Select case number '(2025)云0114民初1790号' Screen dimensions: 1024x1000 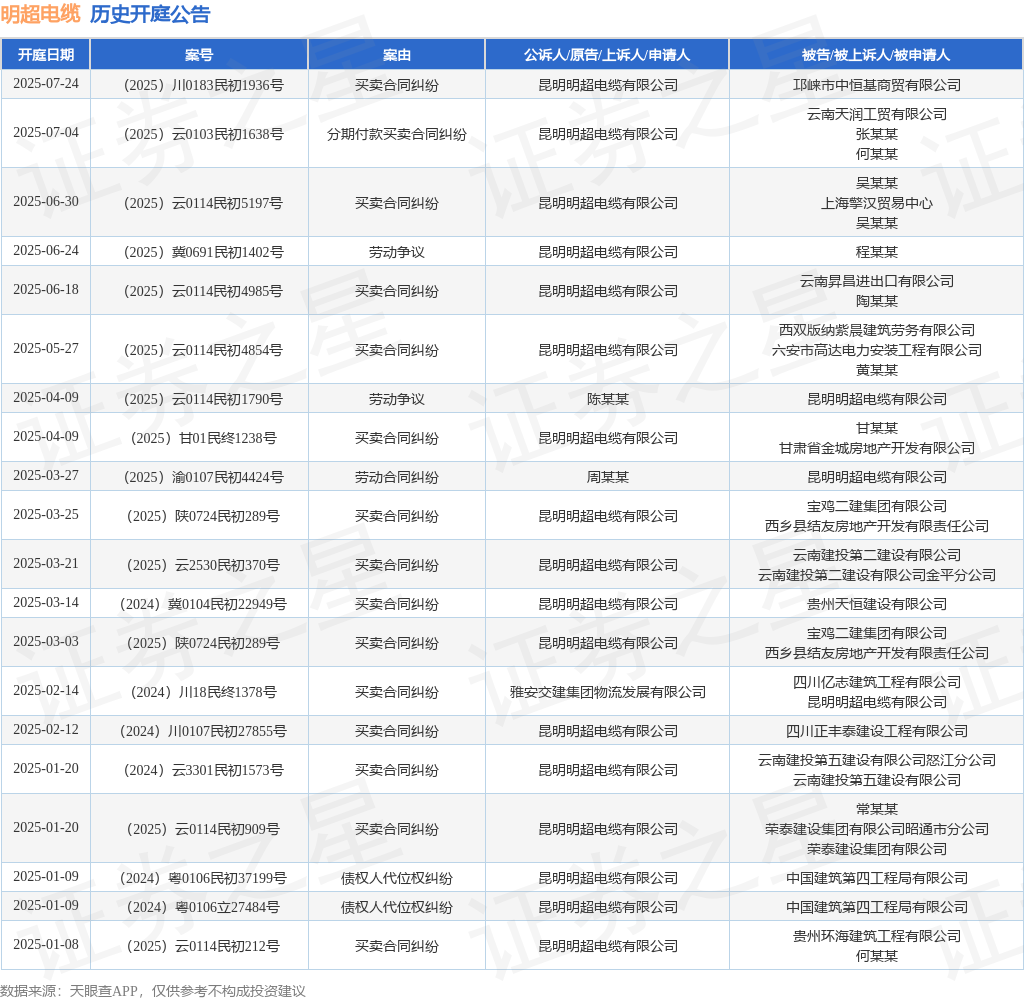click(x=203, y=399)
